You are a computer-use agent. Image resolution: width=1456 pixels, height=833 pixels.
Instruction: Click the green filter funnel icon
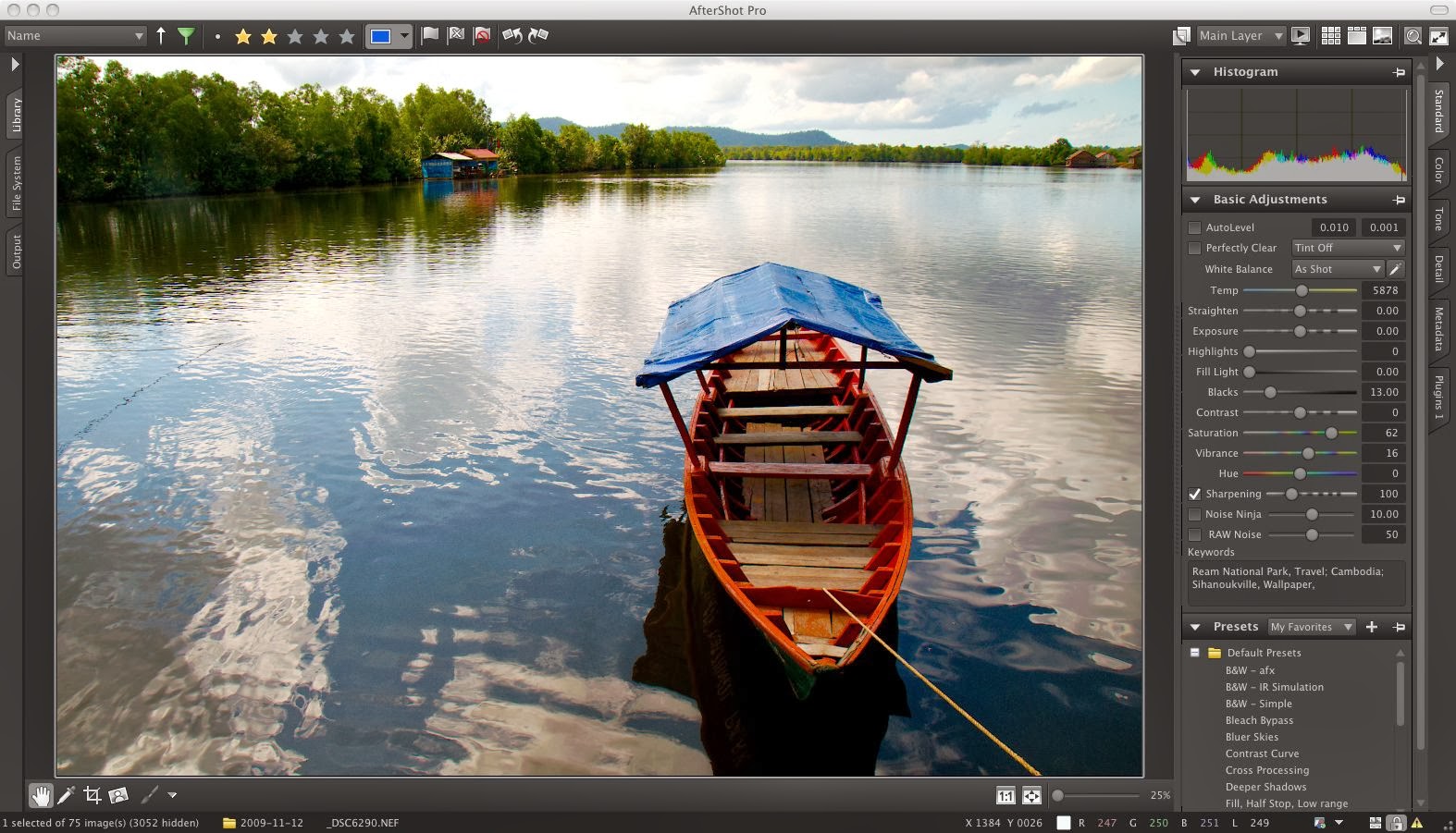186,36
